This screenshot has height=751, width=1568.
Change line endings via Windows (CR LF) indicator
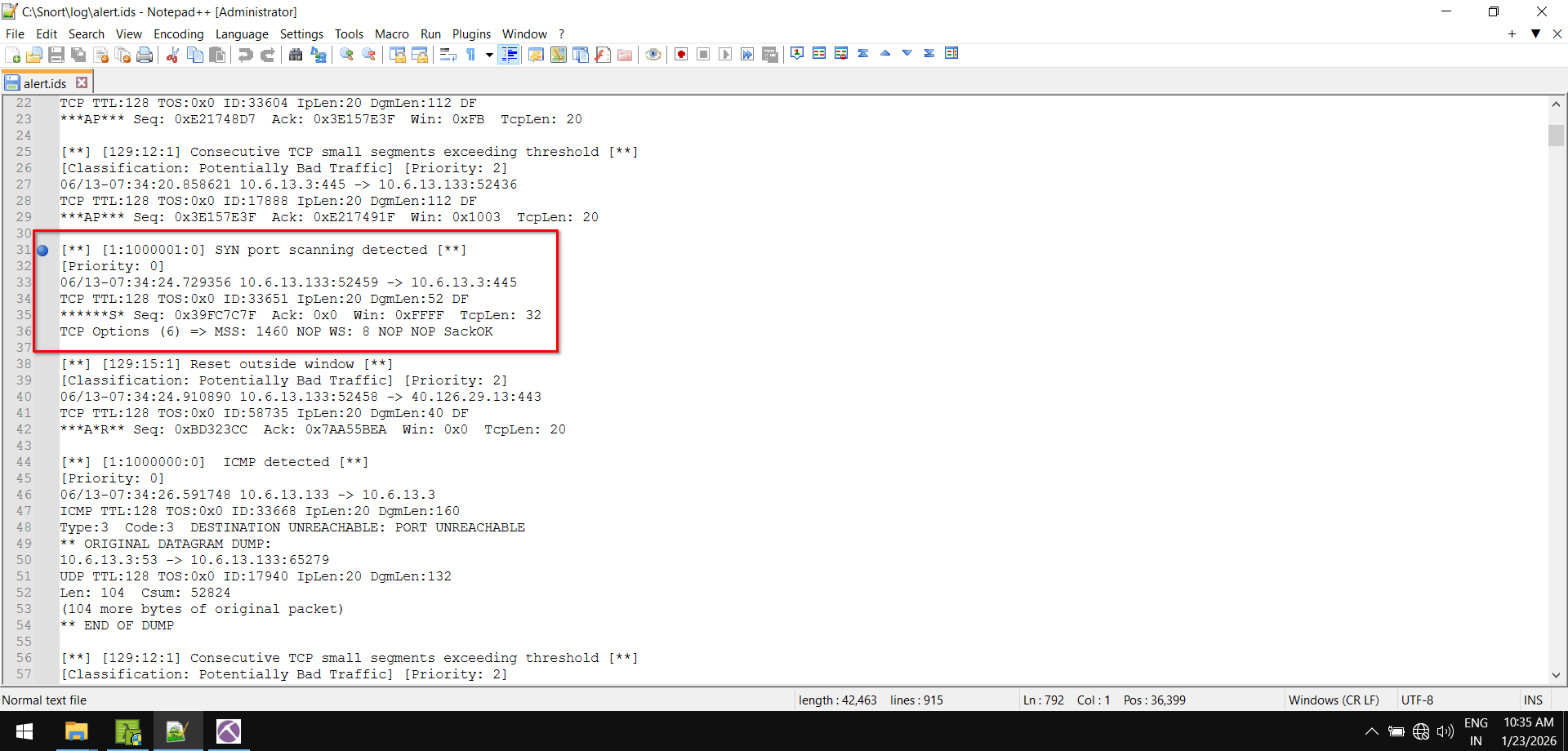pos(1334,700)
